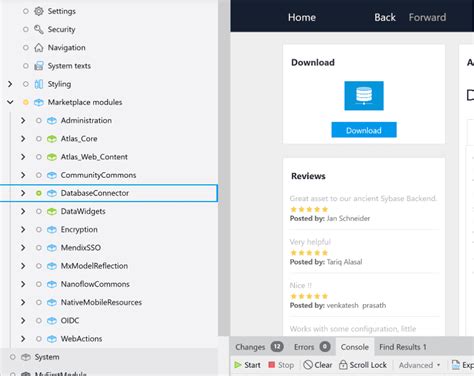
Task: Click the Export icon in console toolbar
Action: [x=456, y=365]
